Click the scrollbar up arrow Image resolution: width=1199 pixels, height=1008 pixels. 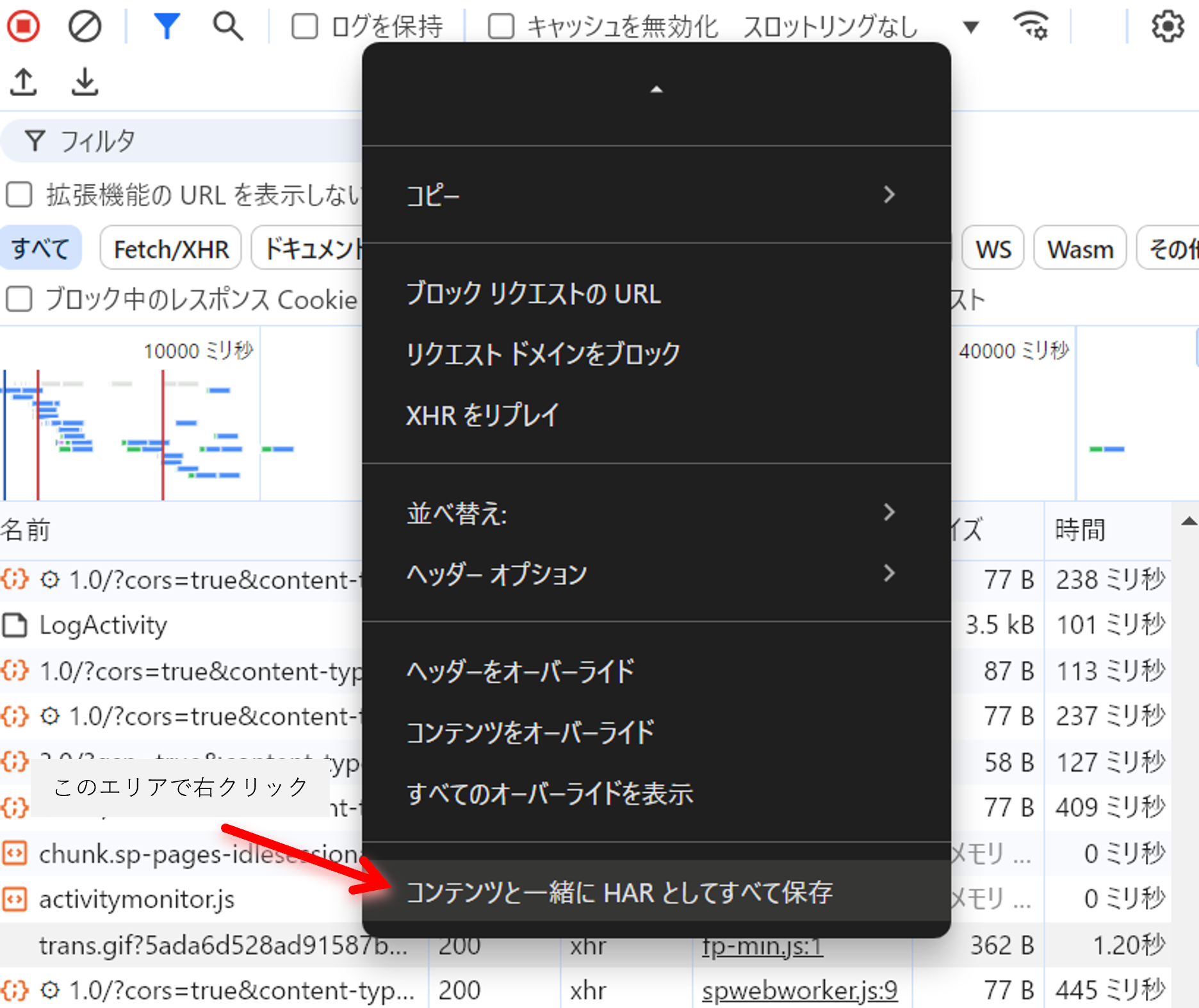pos(1189,521)
